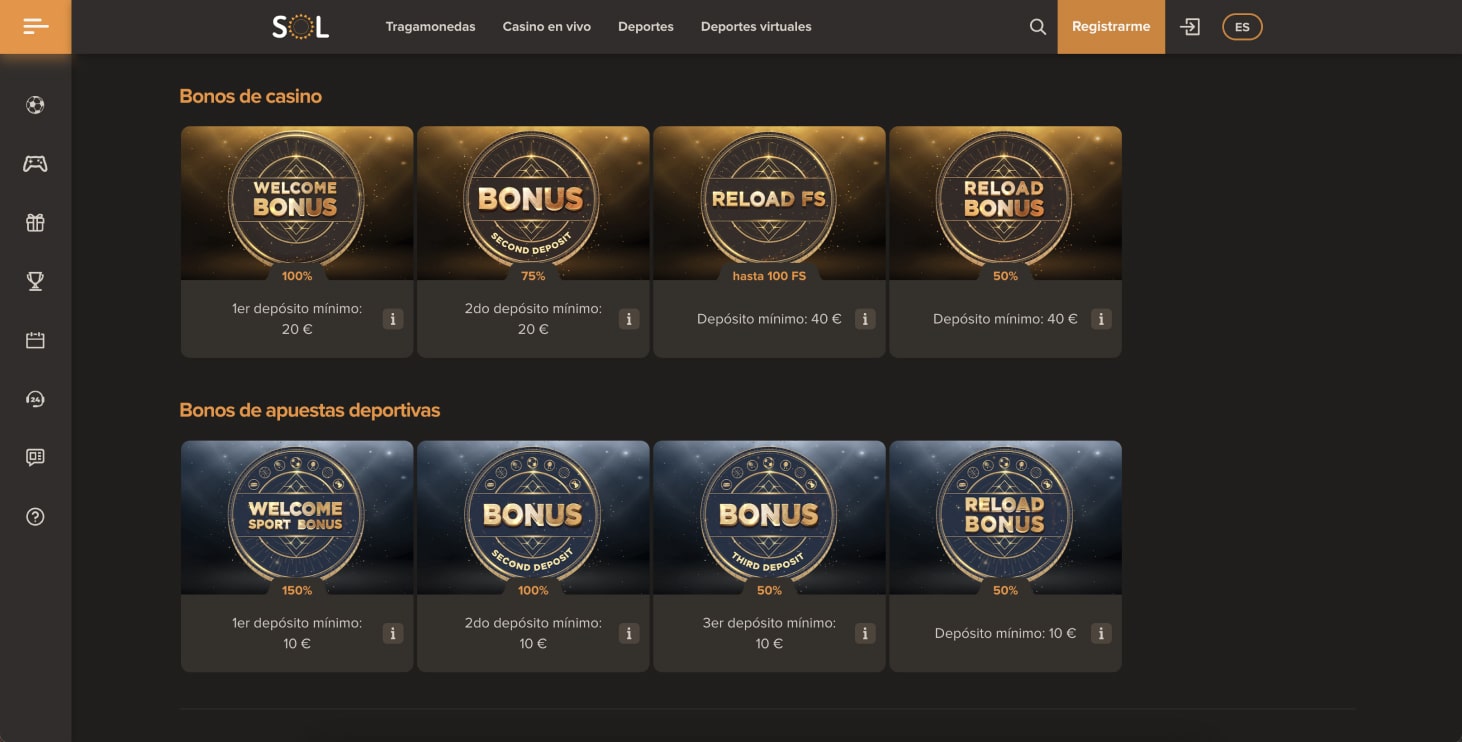Image resolution: width=1462 pixels, height=742 pixels.
Task: Open the sport Reload Bonus banner
Action: click(x=1005, y=517)
